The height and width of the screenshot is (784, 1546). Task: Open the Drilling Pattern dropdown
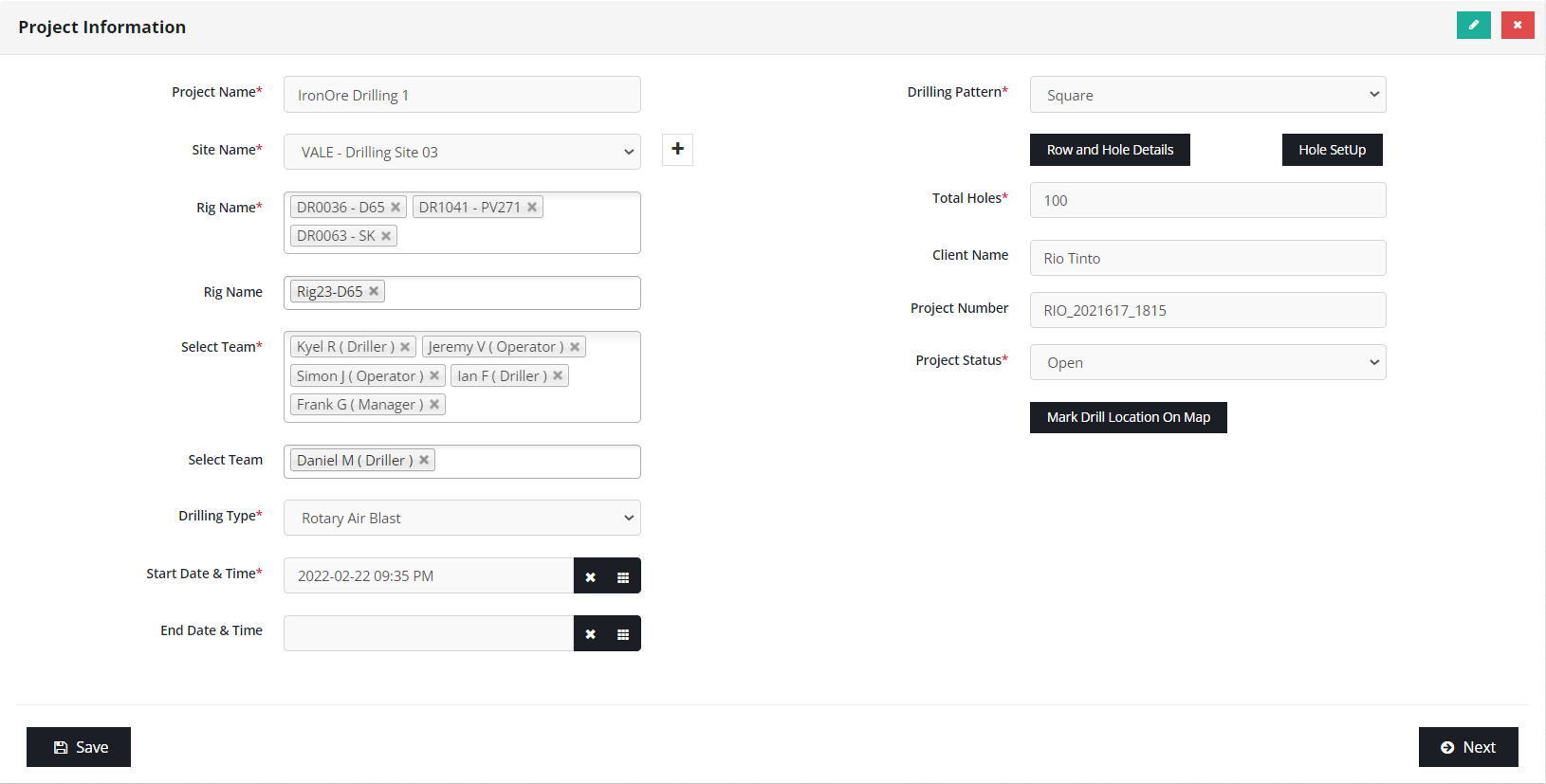(1207, 95)
